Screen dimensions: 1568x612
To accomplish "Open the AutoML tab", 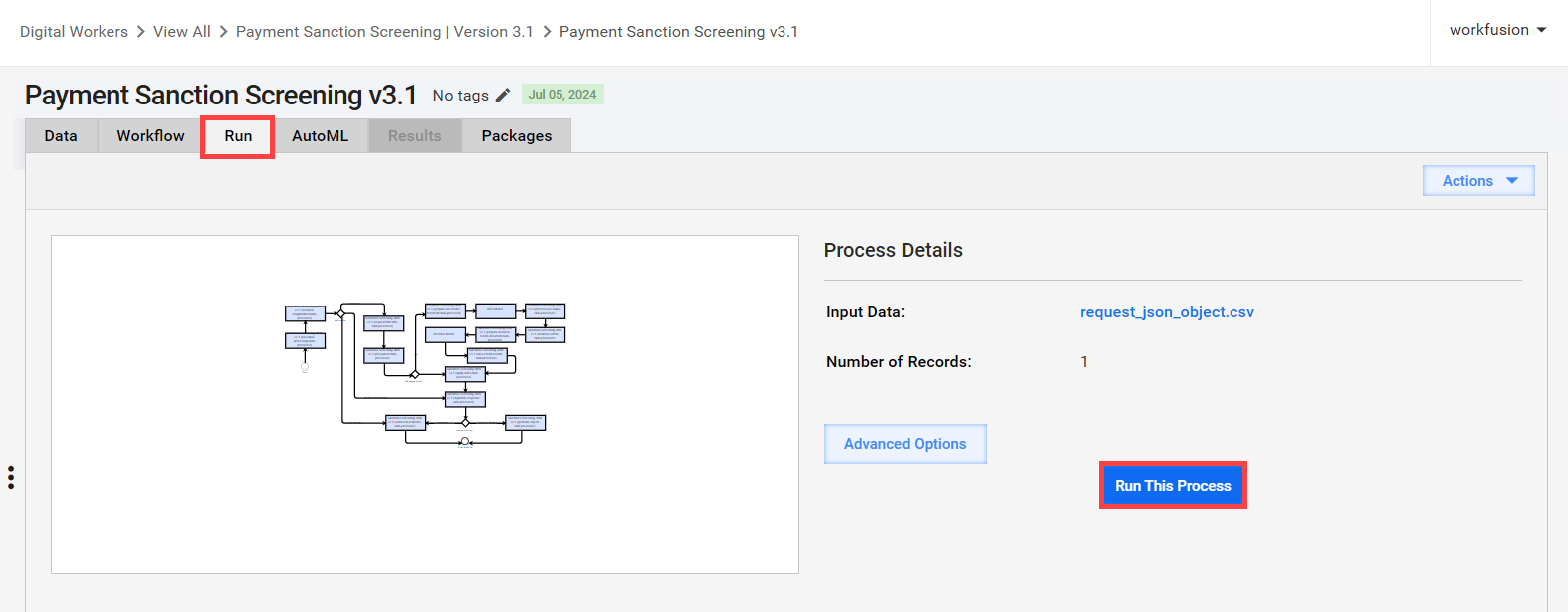I will tap(320, 136).
